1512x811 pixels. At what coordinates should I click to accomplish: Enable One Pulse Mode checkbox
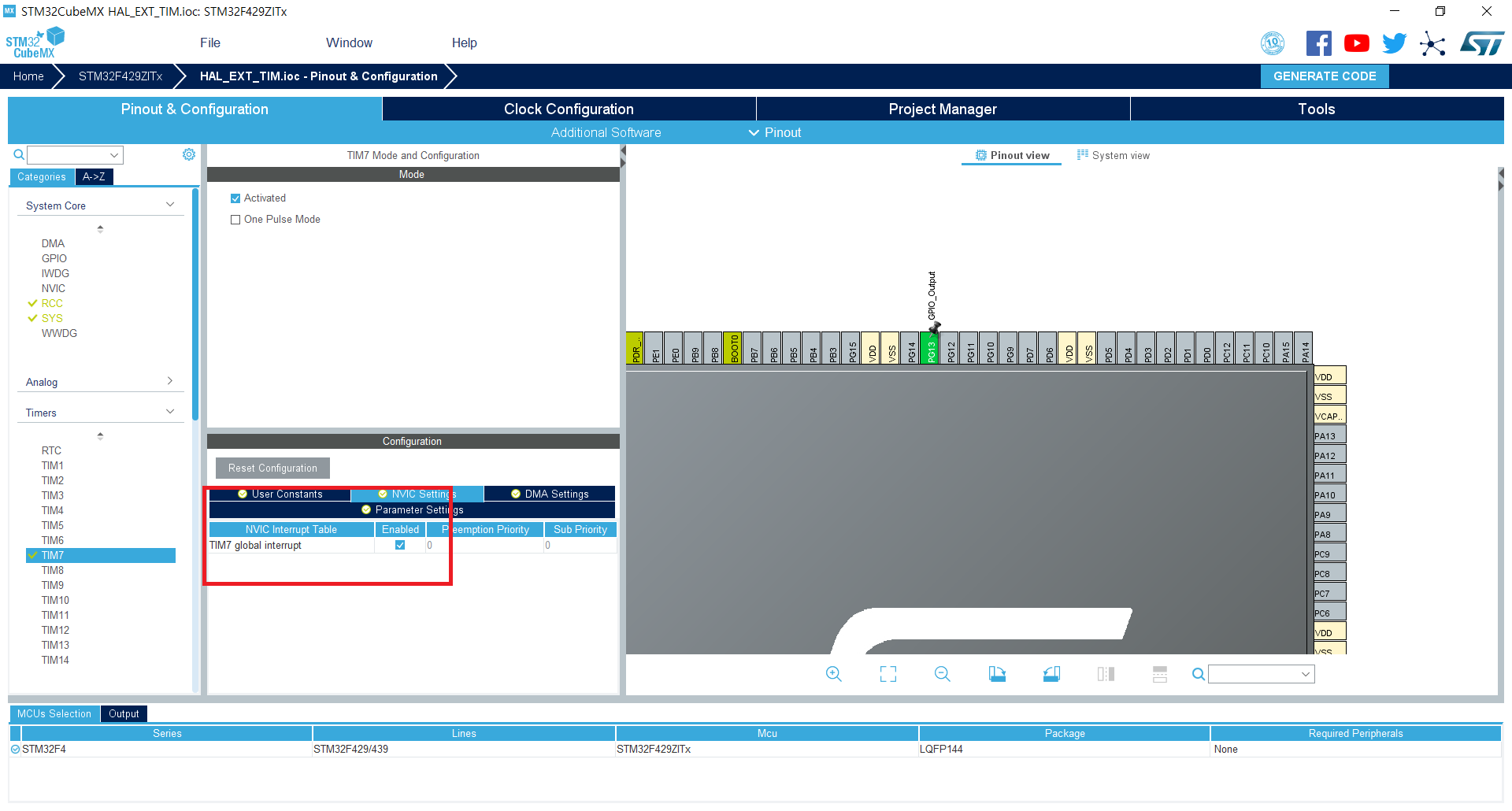point(235,220)
